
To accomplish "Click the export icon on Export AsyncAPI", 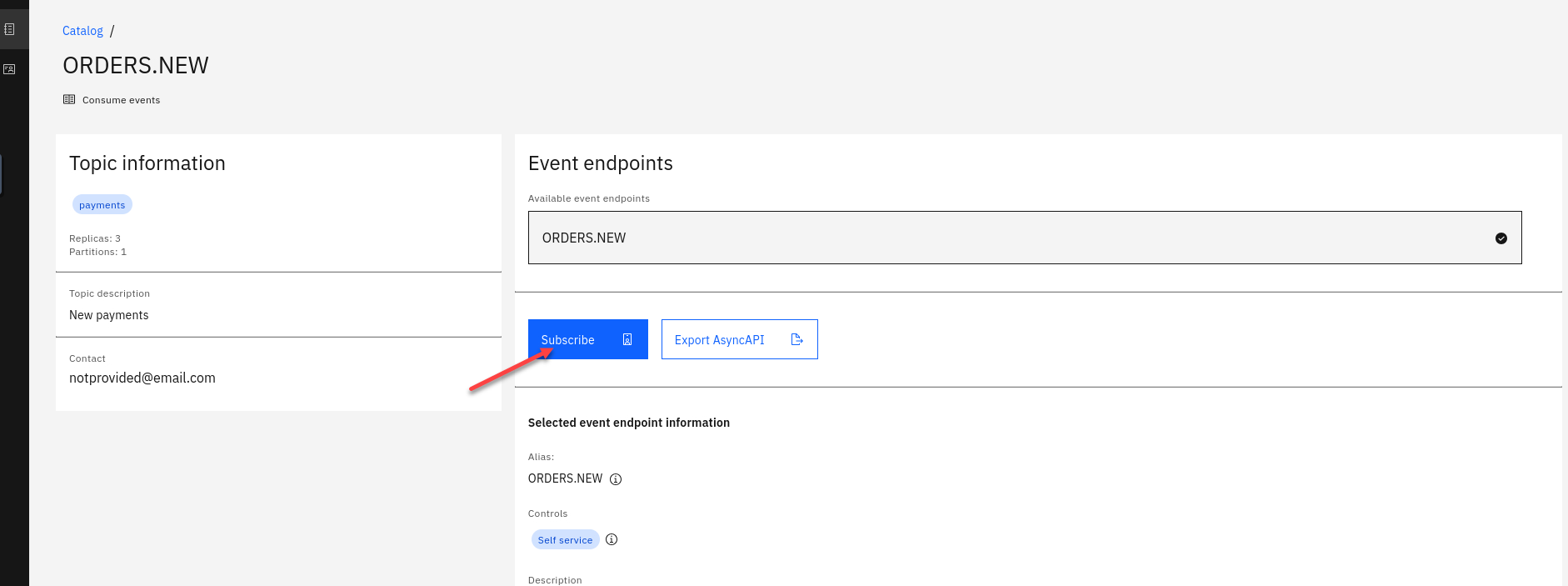I will coord(796,339).
